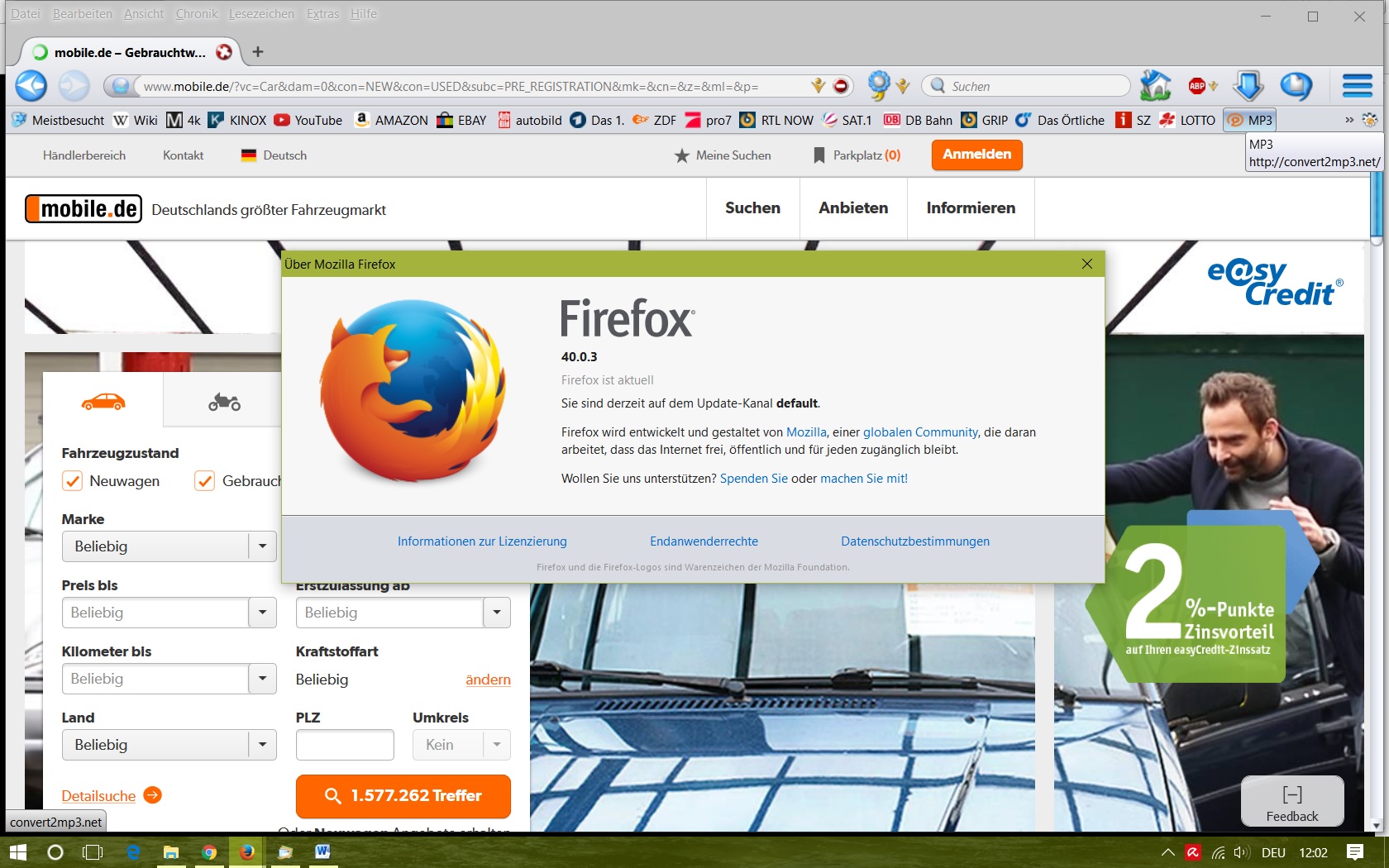Open the LOTTO bookmark
The height and width of the screenshot is (868, 1389).
tap(1187, 120)
